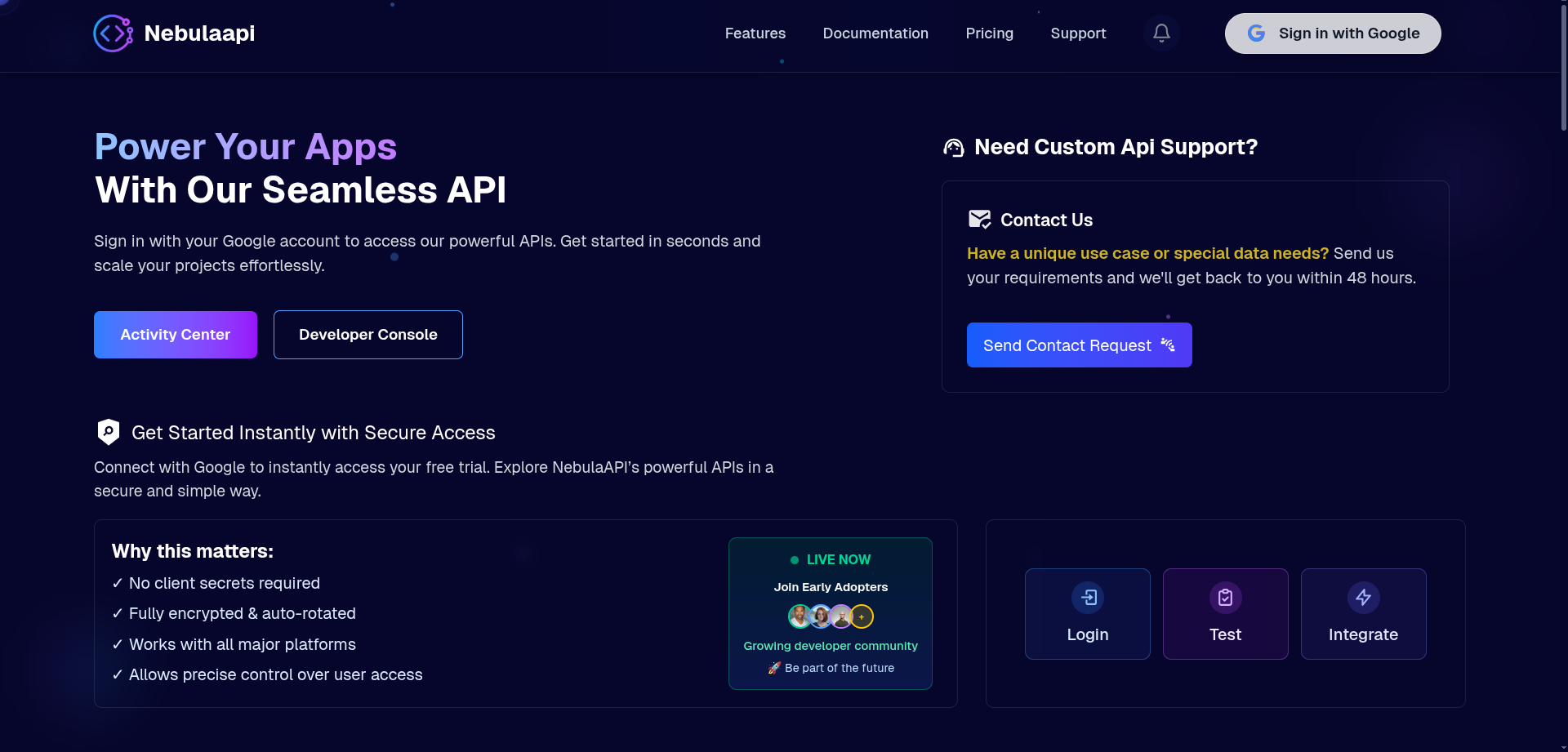Click the shield lock icon near Secure Access
Image resolution: width=1568 pixels, height=752 pixels.
[109, 432]
